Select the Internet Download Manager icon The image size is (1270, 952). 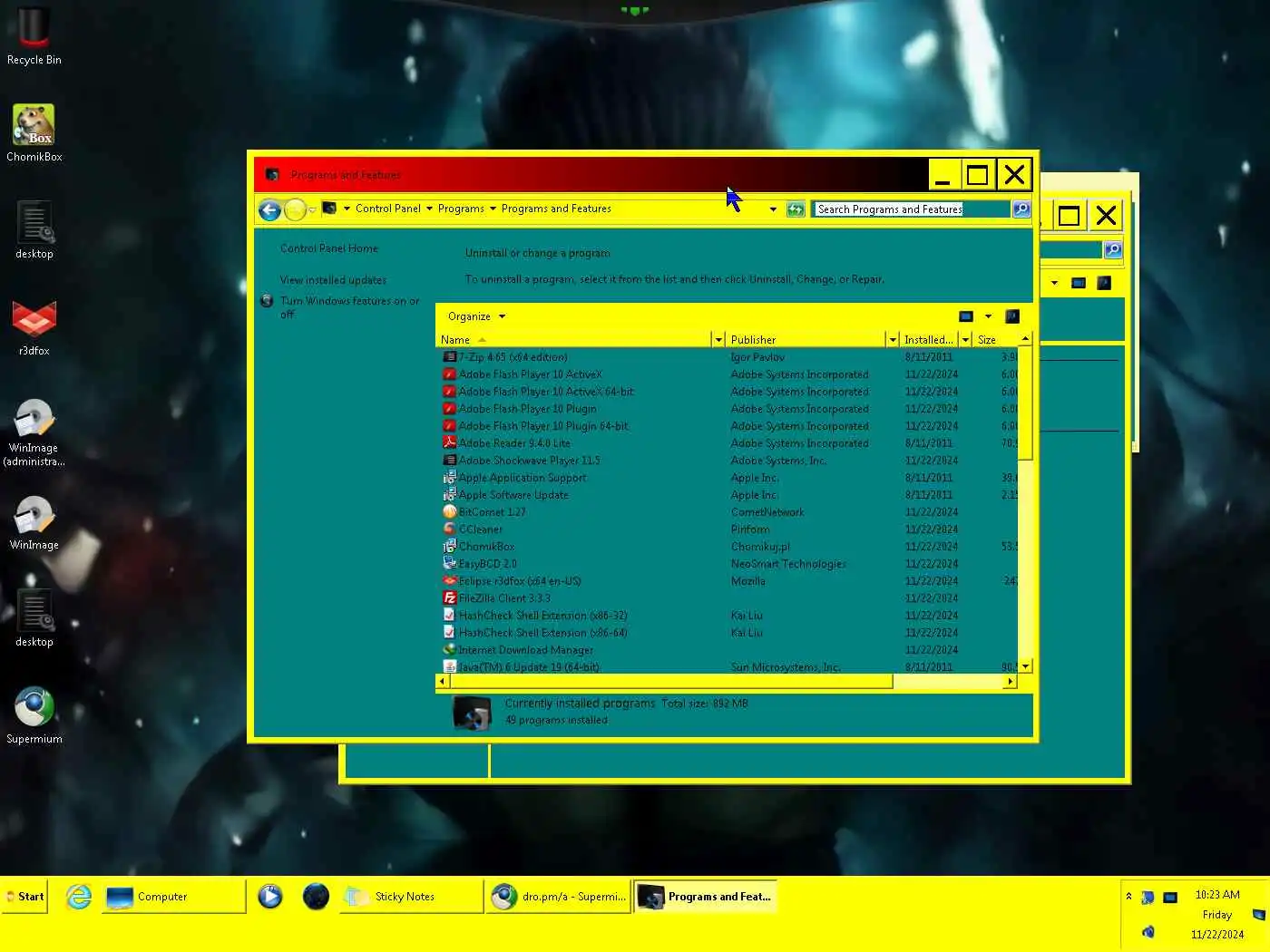[449, 650]
